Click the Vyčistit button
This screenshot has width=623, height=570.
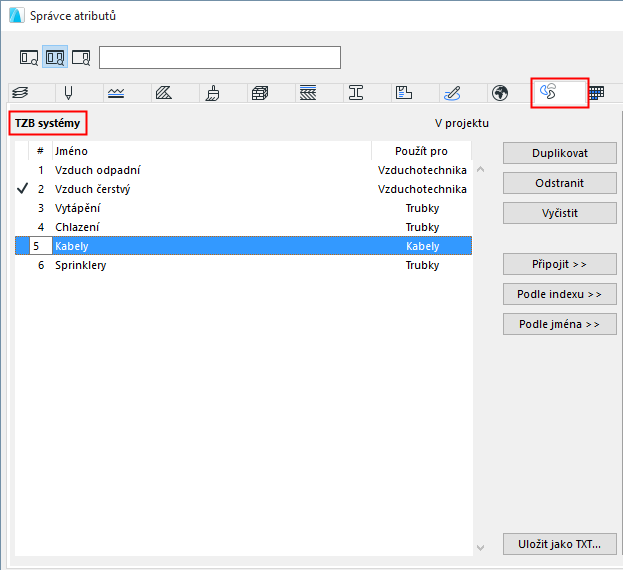tap(559, 213)
